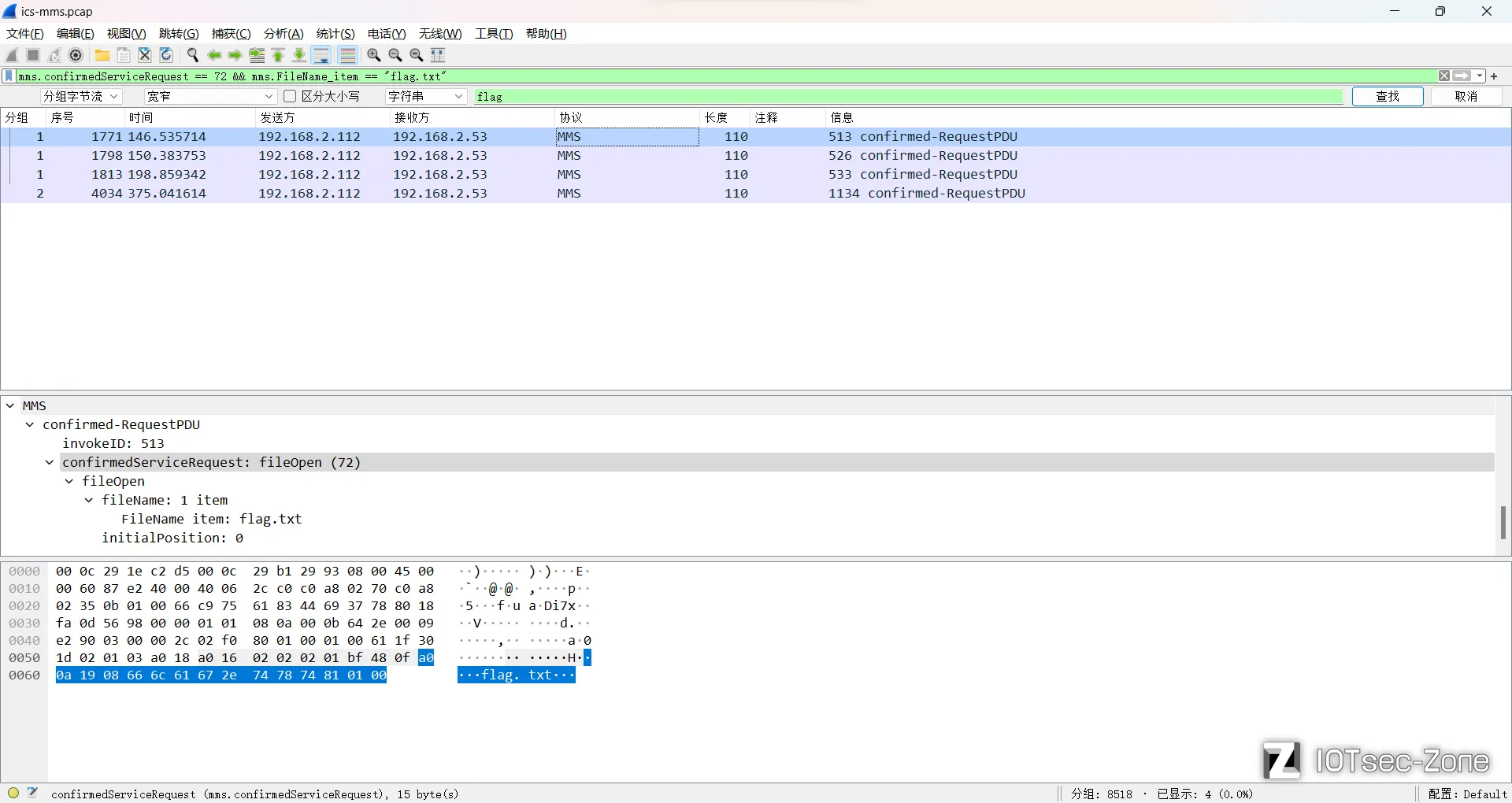Viewport: 1512px width, 803px height.
Task: Collapse the confirmed-RequestPDU tree node
Action: coord(30,425)
